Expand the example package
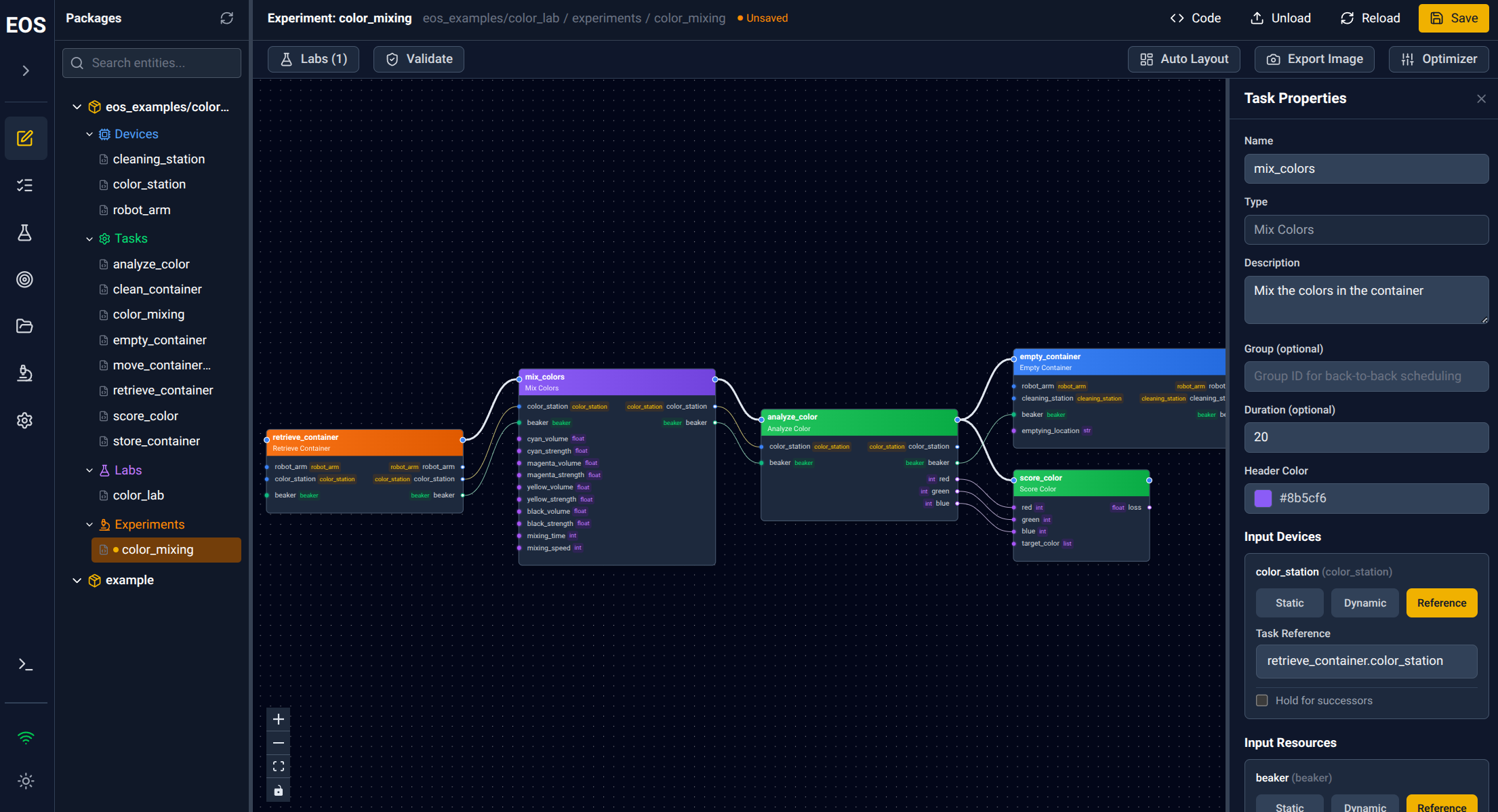Image resolution: width=1498 pixels, height=812 pixels. 77,580
